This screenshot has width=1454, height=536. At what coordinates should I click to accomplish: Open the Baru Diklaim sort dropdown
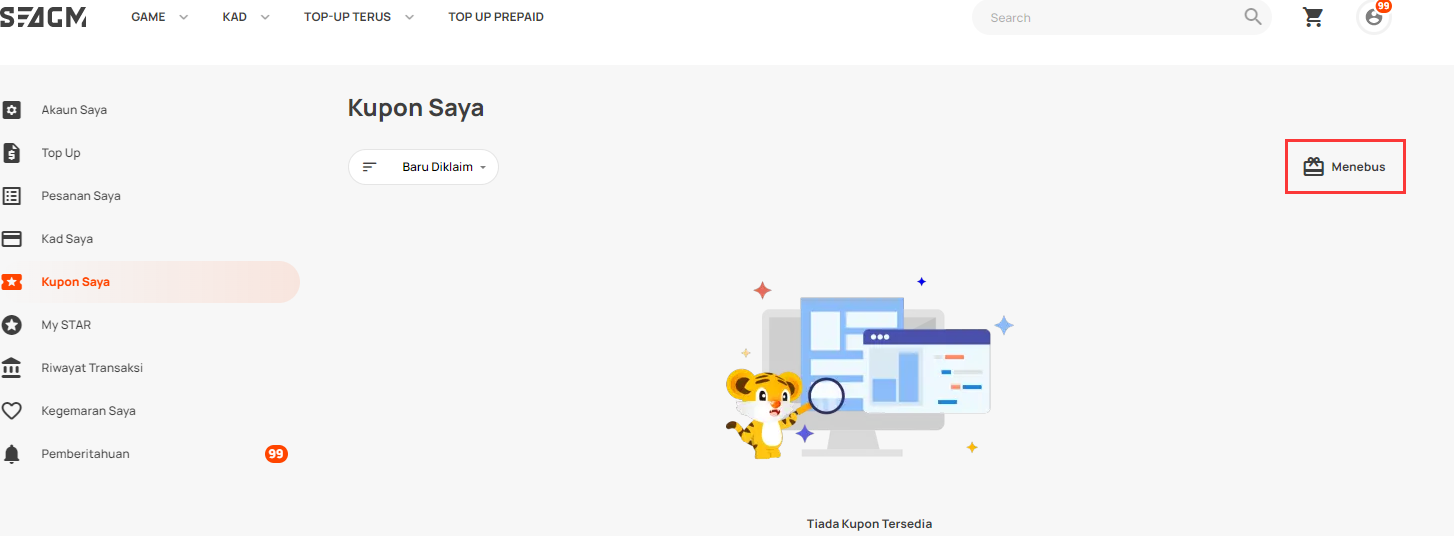[x=423, y=167]
